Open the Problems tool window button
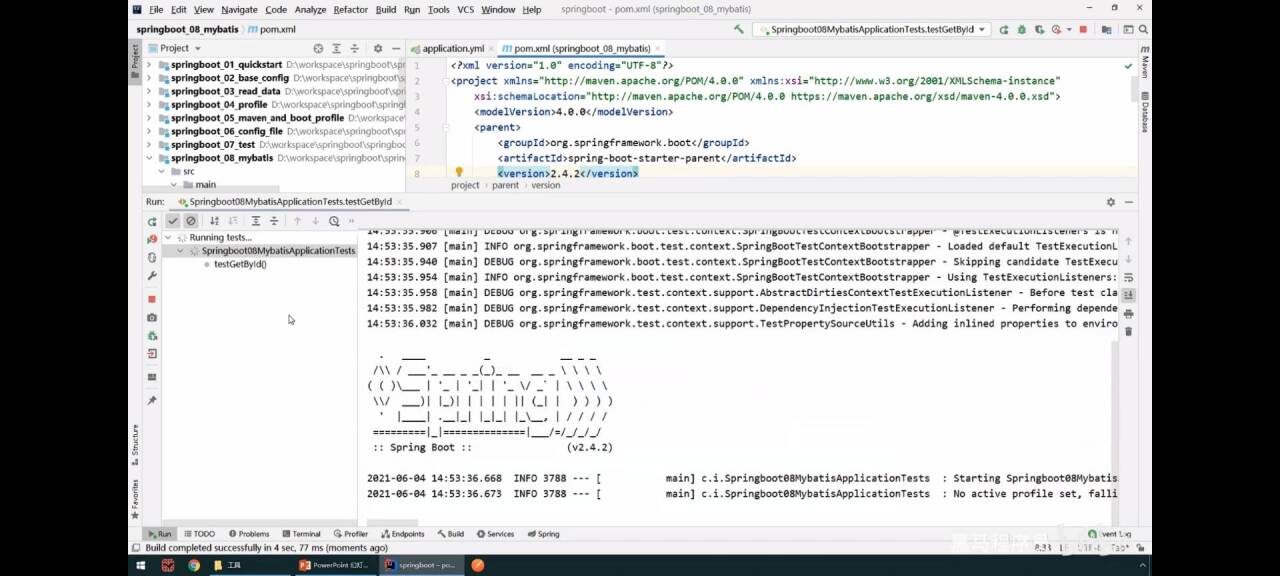Image resolution: width=1280 pixels, height=576 pixels. pos(249,534)
